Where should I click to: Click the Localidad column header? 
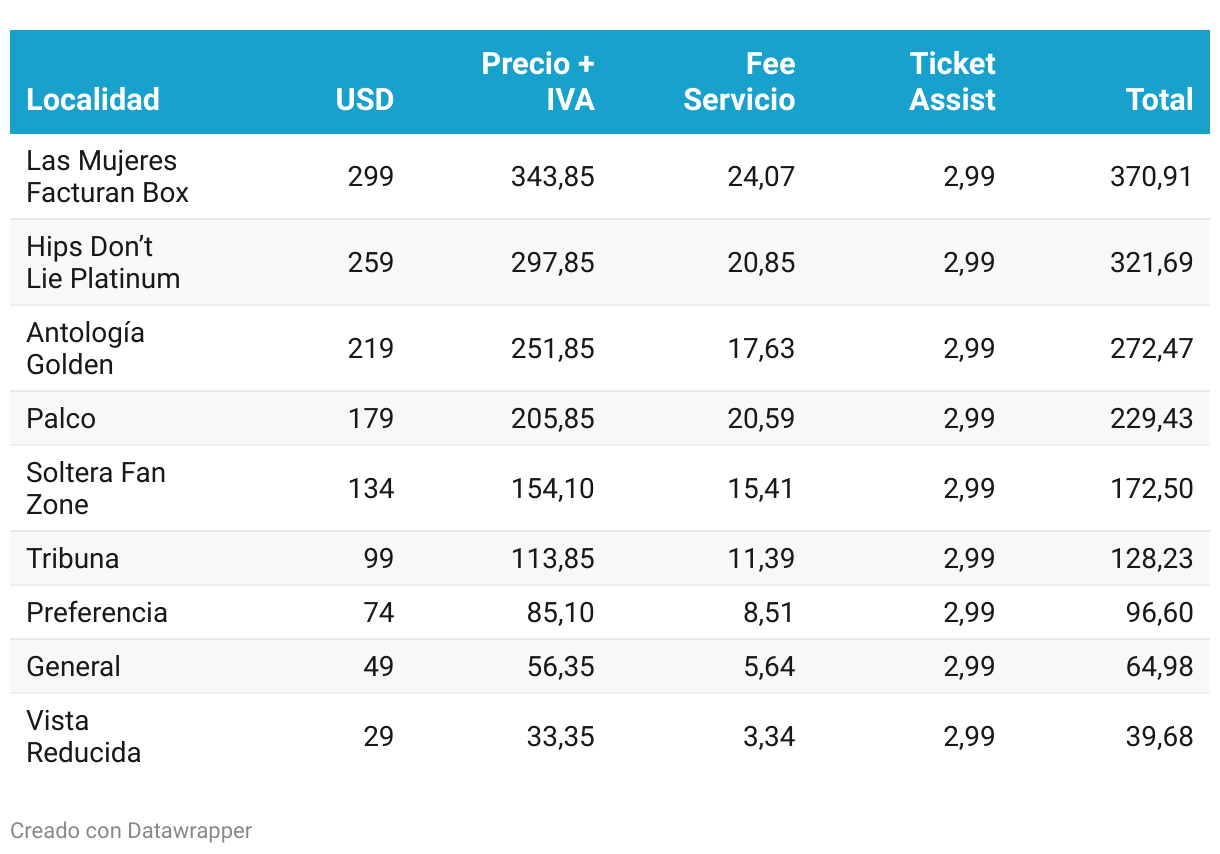coord(93,99)
